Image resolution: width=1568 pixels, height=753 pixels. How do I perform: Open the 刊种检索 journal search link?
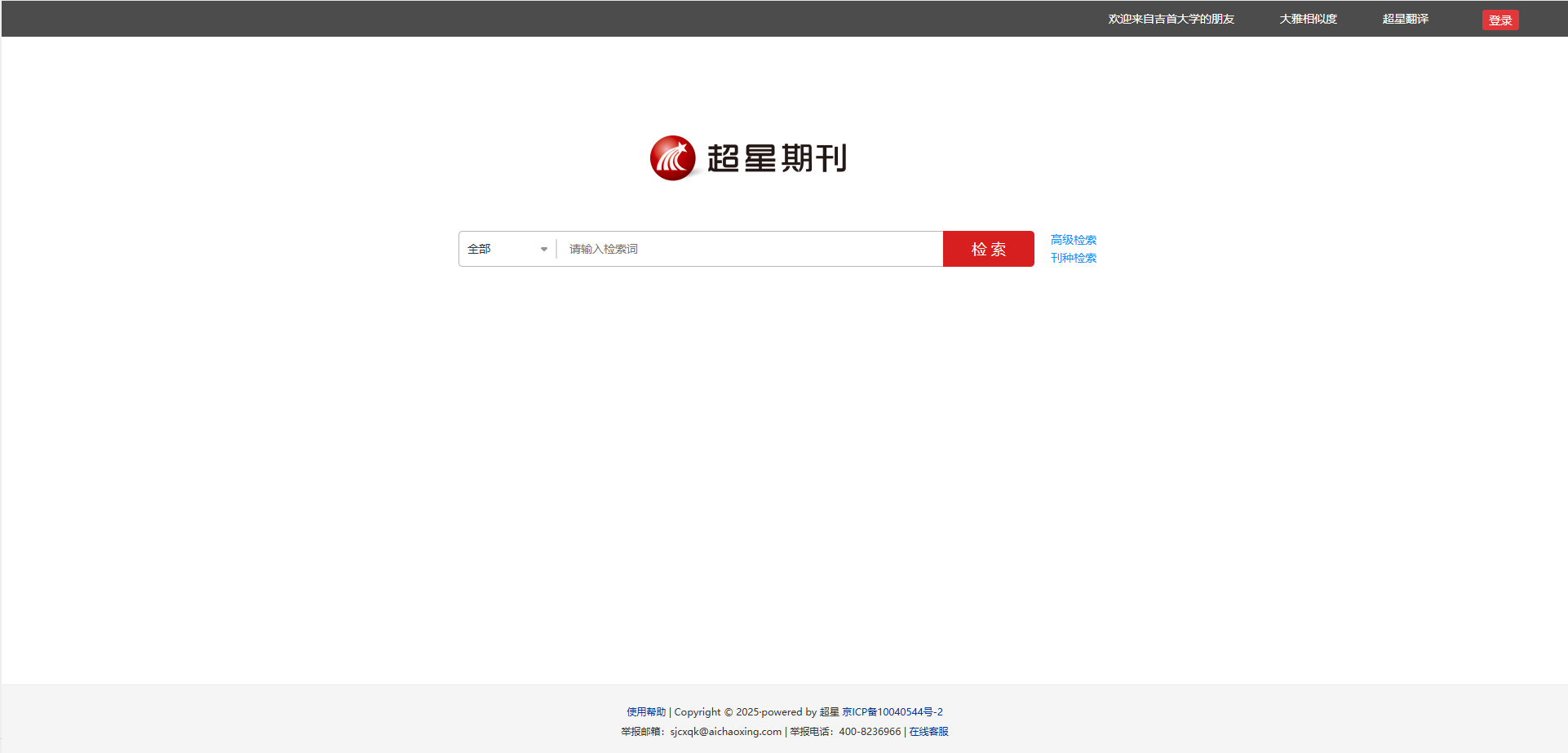tap(1073, 258)
